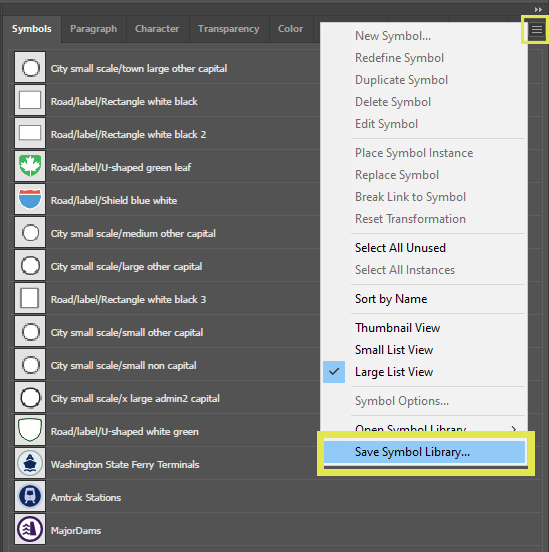
Task: Open Symbol Options... dialog
Action: pyautogui.click(x=424, y=401)
